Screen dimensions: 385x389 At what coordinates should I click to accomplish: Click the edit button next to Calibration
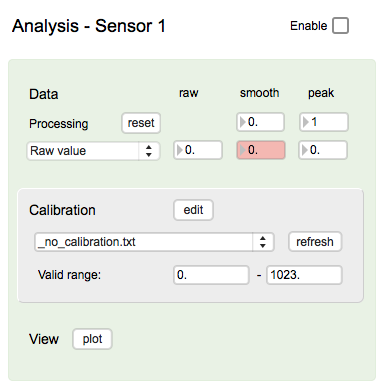click(193, 210)
